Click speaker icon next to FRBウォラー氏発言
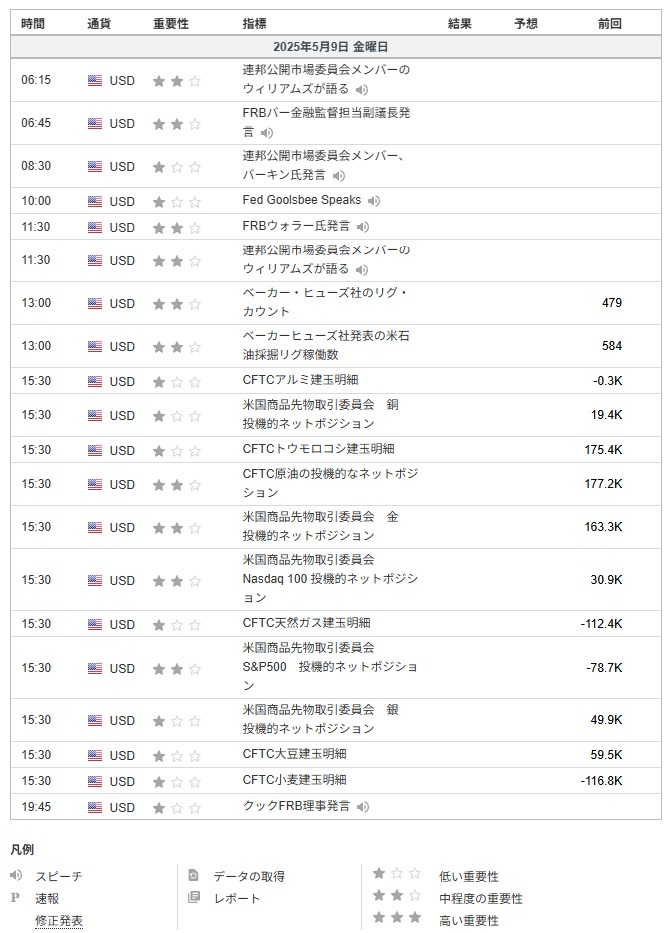This screenshot has height=933, width=671. (x=363, y=227)
